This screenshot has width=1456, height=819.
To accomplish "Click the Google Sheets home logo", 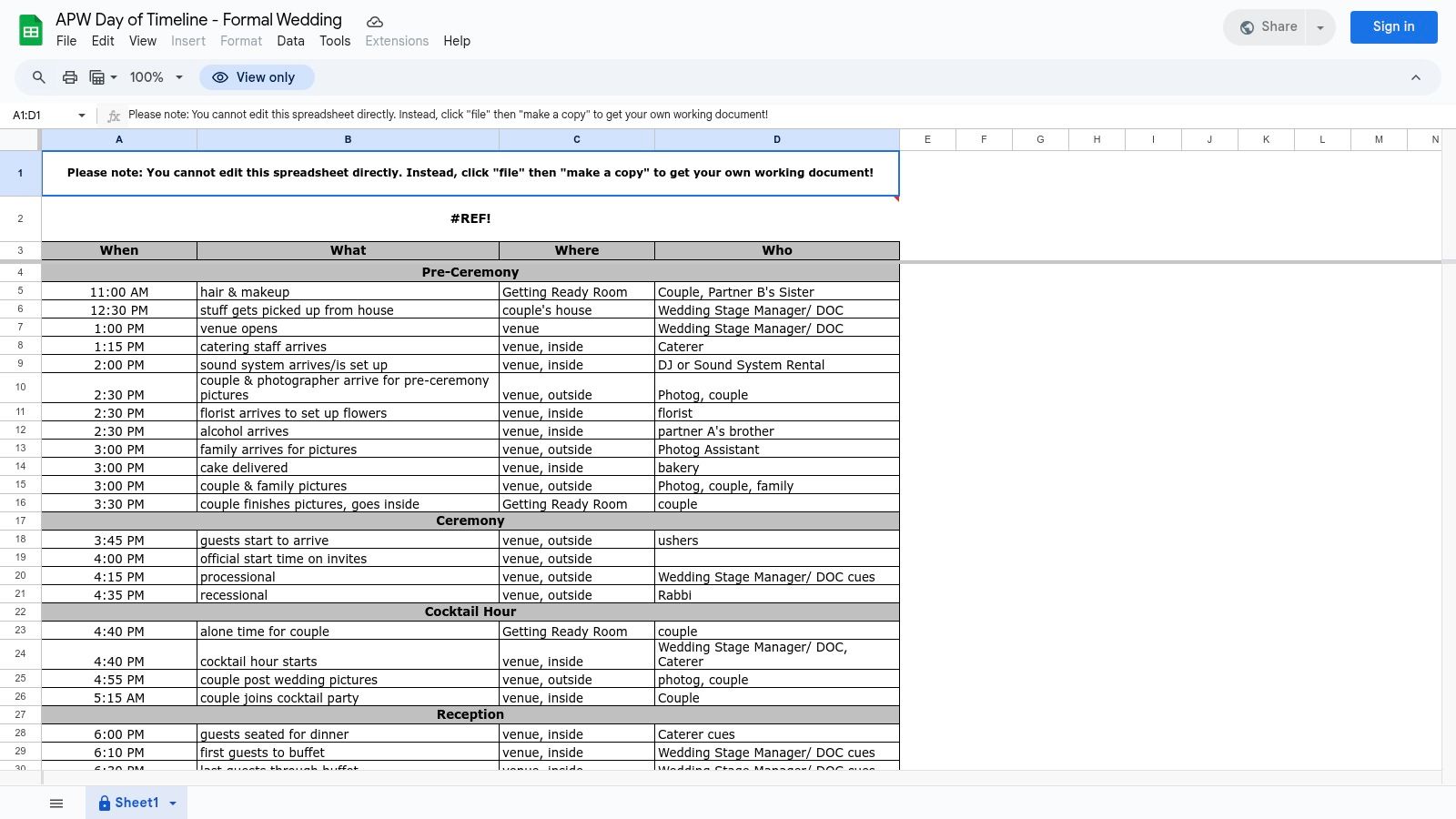I will pos(31,30).
